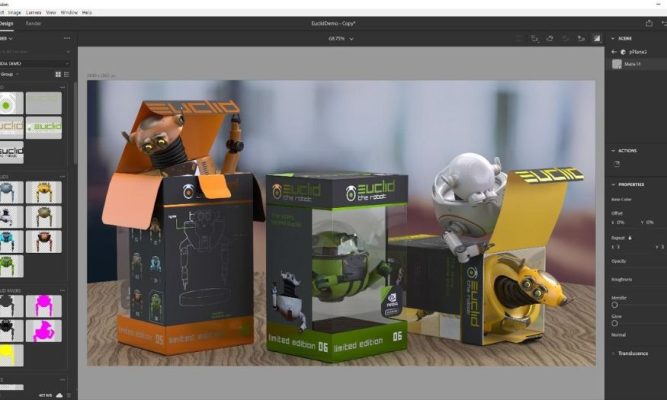
Task: Switch to list view in assets panel
Action: (x=67, y=74)
